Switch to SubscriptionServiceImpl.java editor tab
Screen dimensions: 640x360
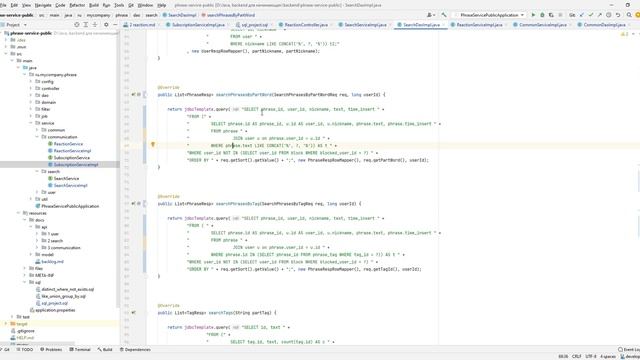coord(198,24)
